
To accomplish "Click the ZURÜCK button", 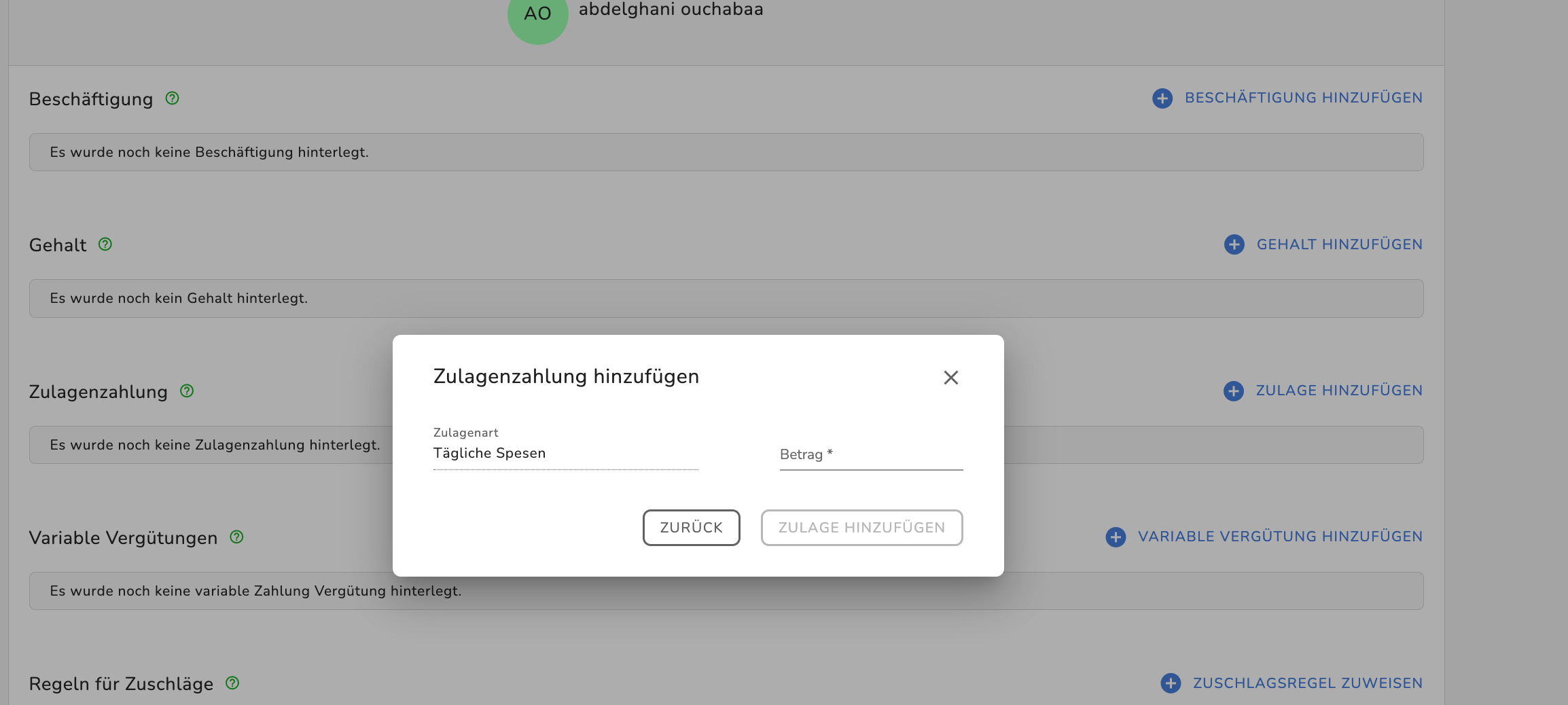I will click(x=691, y=528).
